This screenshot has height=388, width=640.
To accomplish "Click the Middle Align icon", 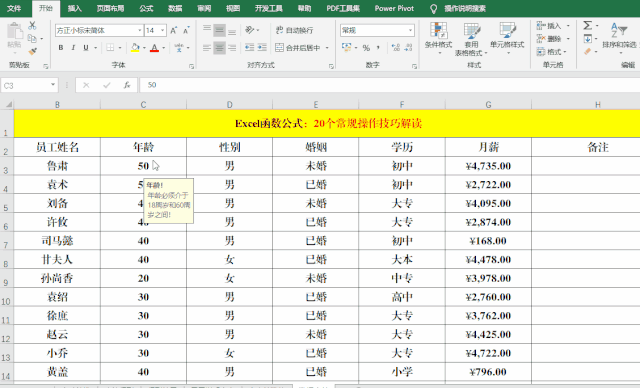I will tap(219, 30).
